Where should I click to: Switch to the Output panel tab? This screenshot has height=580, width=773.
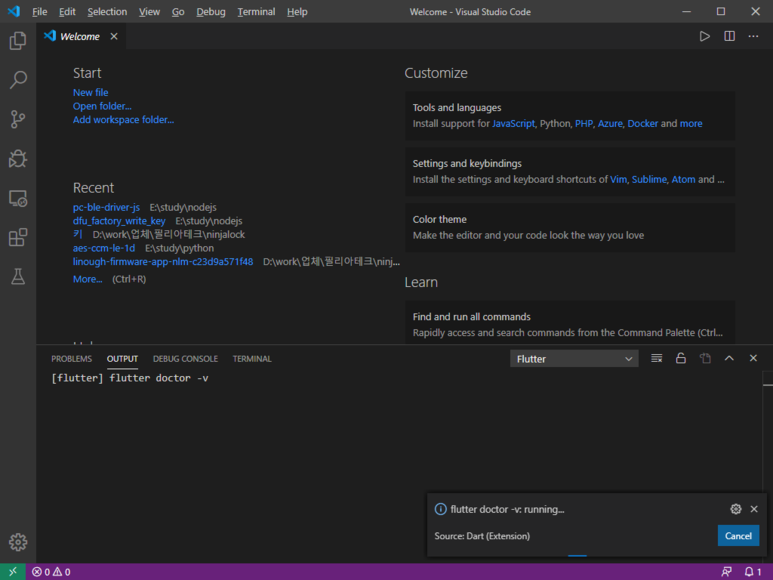122,359
